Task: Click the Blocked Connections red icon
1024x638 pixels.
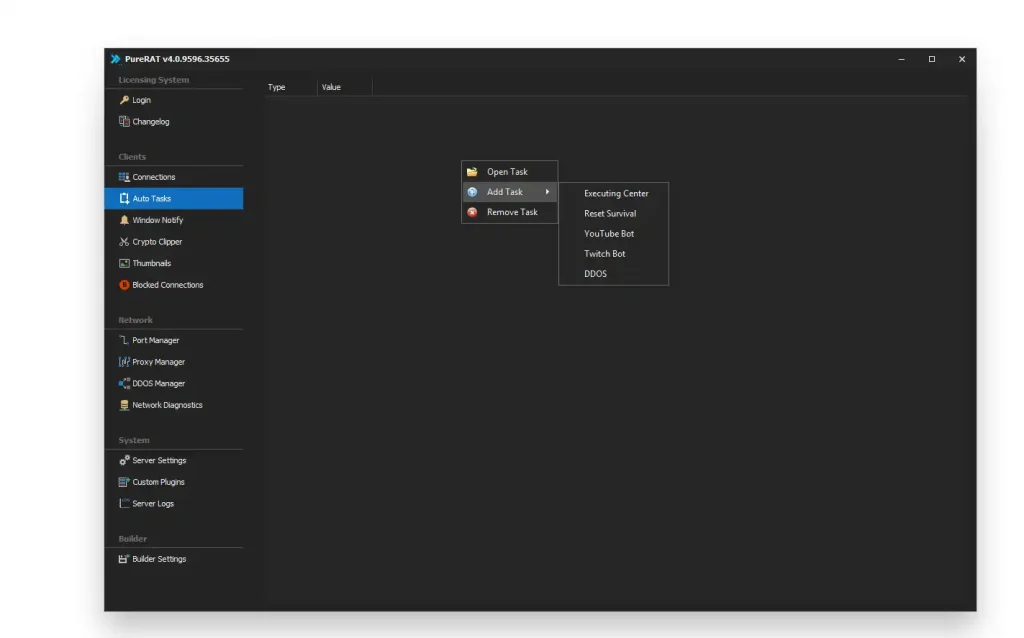Action: pyautogui.click(x=124, y=285)
